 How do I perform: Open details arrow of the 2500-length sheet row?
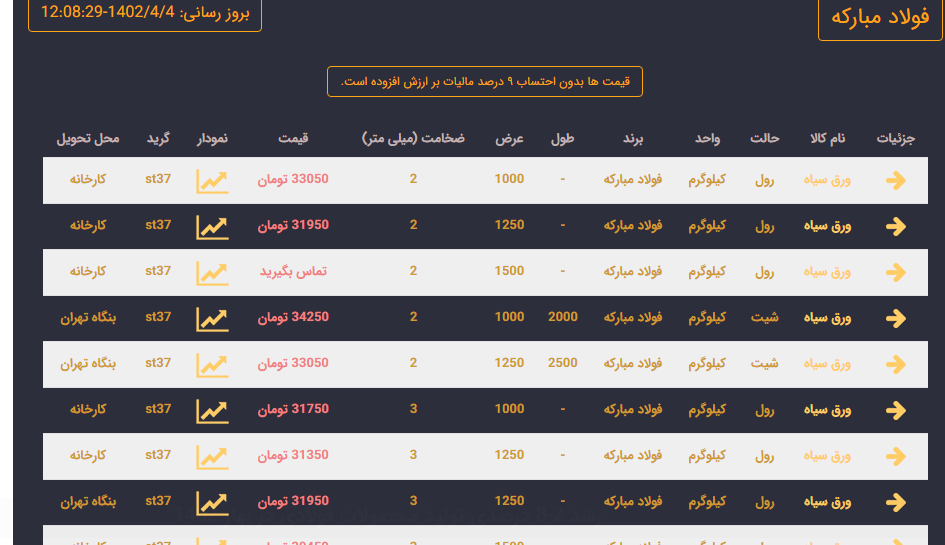point(896,364)
